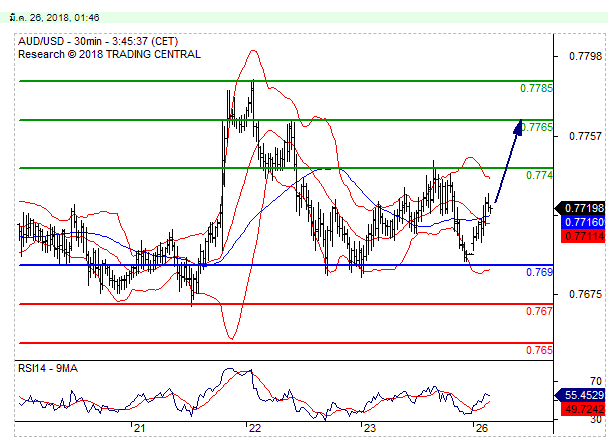
Task: Select the 0.765 support level label
Action: coord(539,350)
